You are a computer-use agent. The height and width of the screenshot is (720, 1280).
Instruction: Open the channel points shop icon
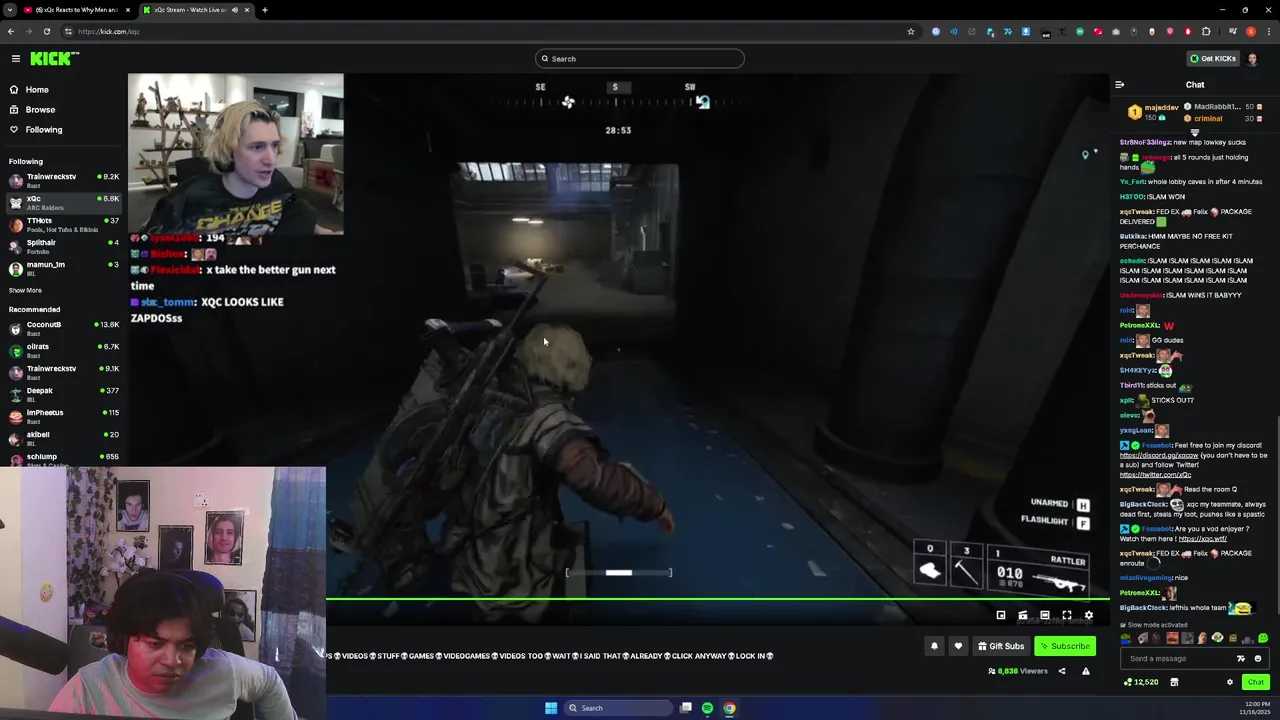[x=1174, y=682]
